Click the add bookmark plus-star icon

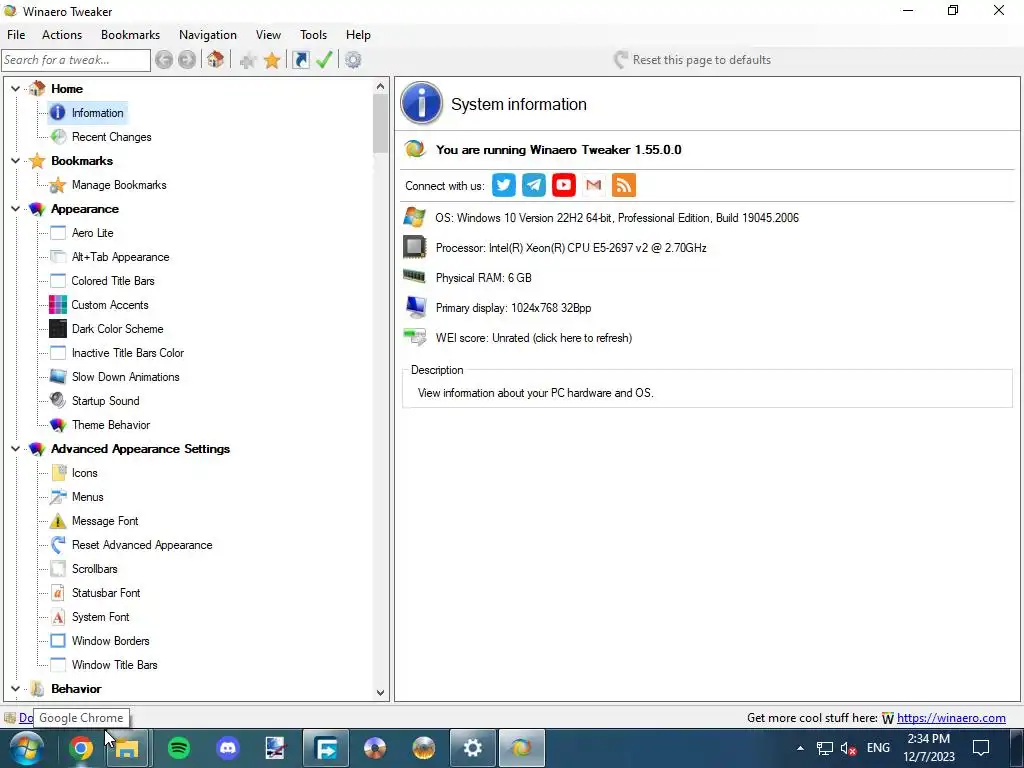pos(248,61)
